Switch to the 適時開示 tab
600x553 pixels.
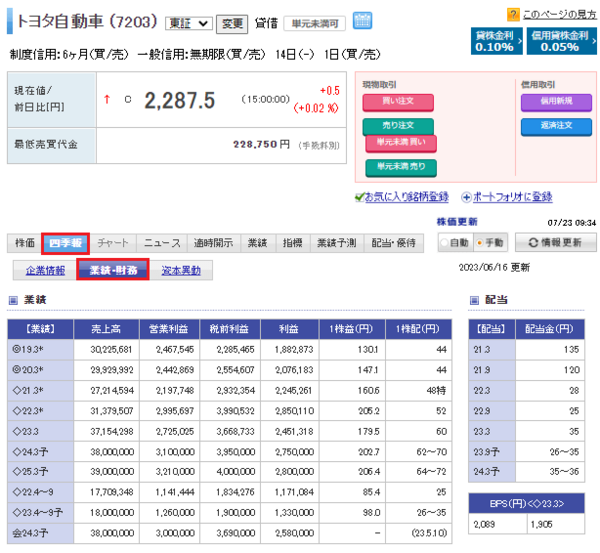(214, 243)
